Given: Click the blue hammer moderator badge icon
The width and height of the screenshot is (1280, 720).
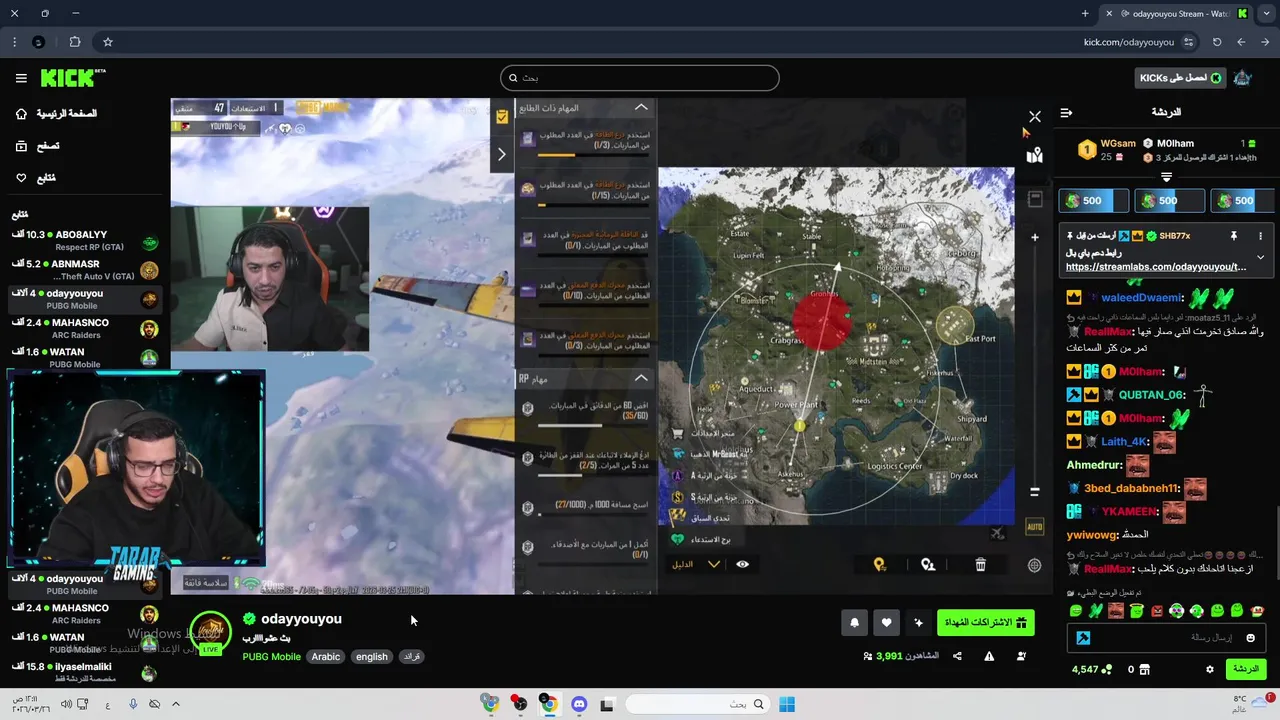Looking at the screenshot, I should pyautogui.click(x=1083, y=638).
